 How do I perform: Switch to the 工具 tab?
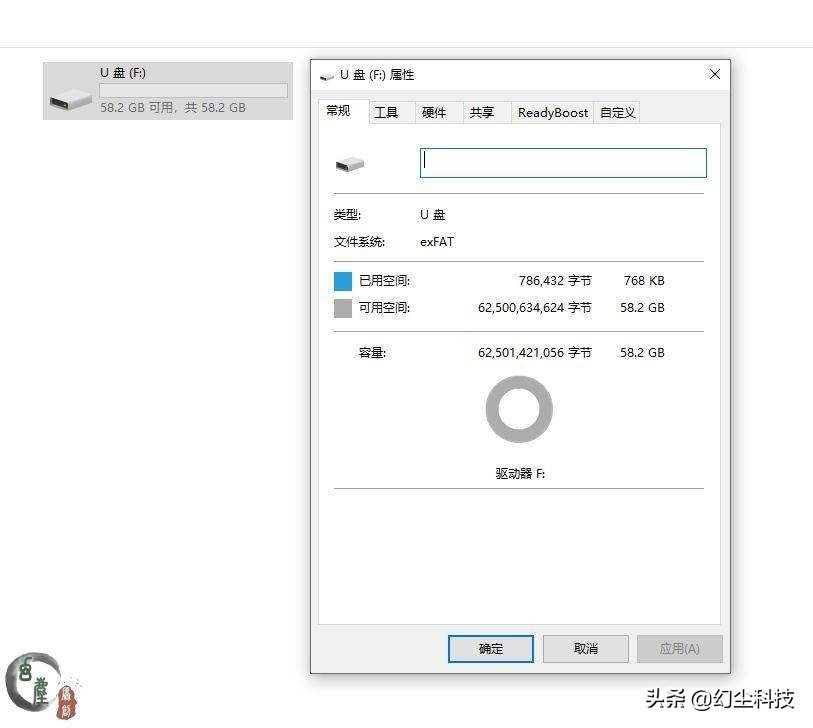388,112
